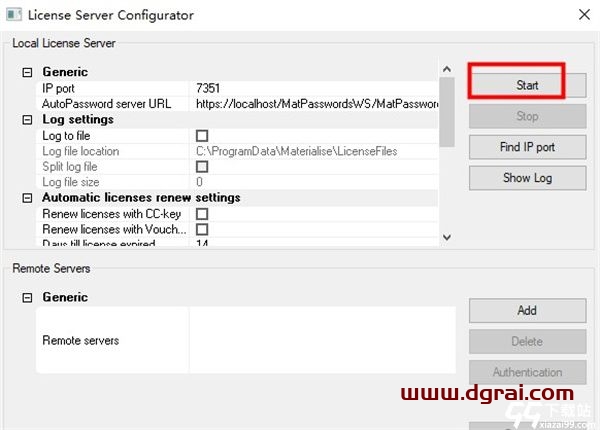Tick the Renew licenses with Voucher checkbox
Screen dimensions: 600x430
[202, 229]
